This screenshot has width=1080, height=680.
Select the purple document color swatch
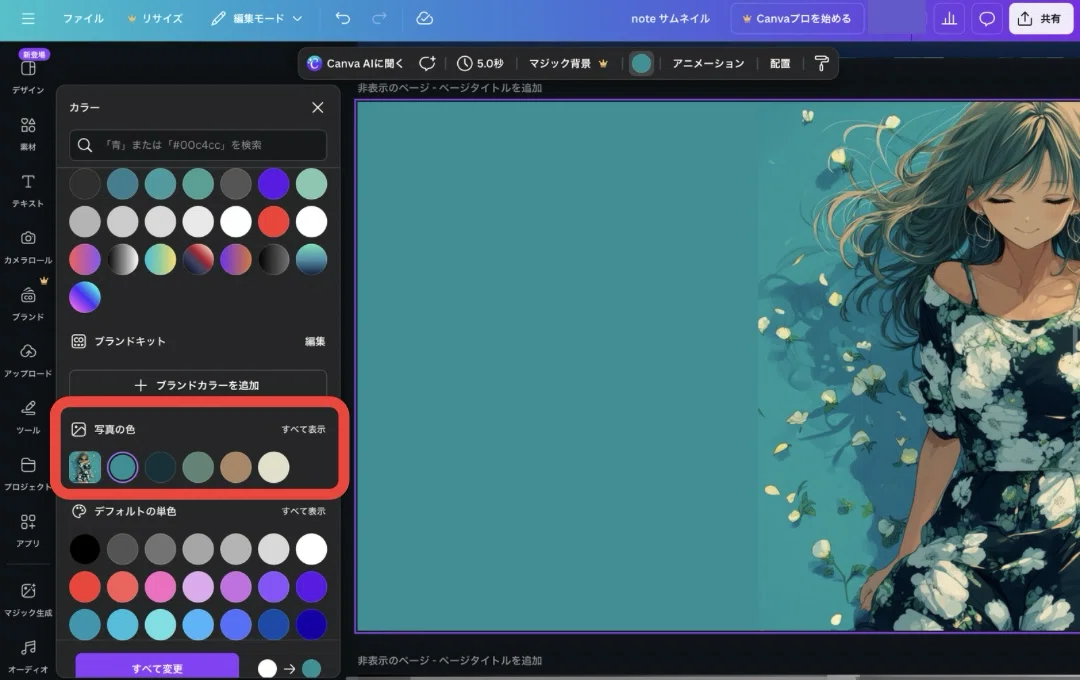coord(273,184)
